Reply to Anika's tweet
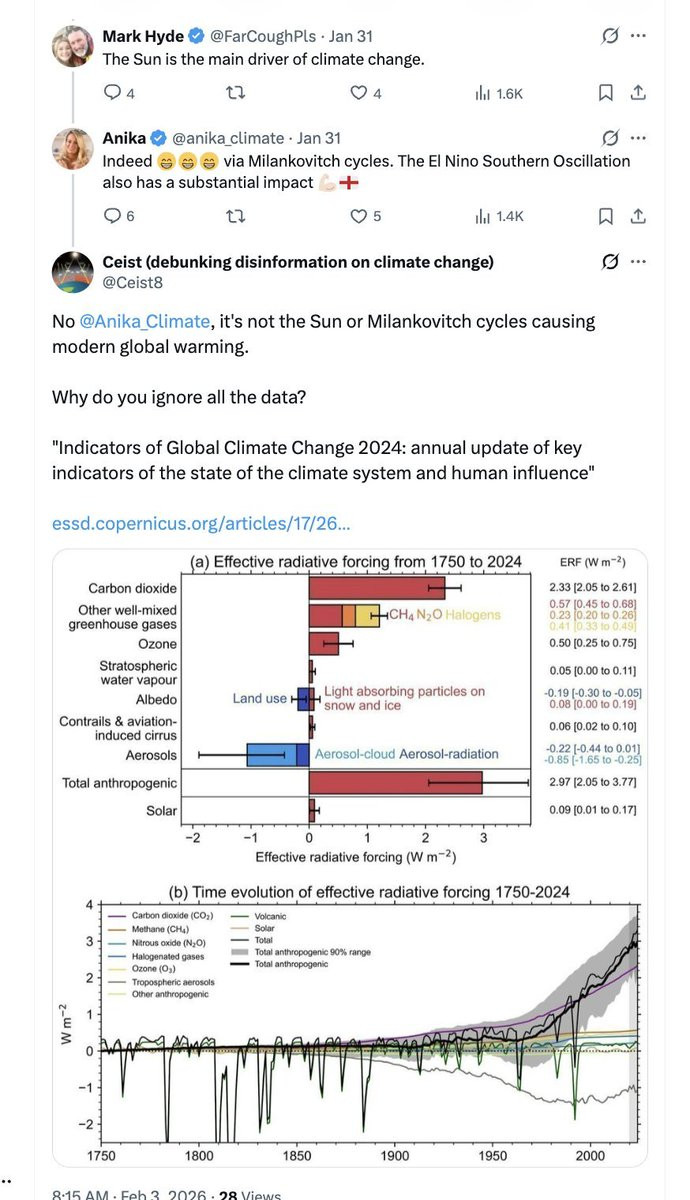The image size is (690, 1200). tap(112, 216)
